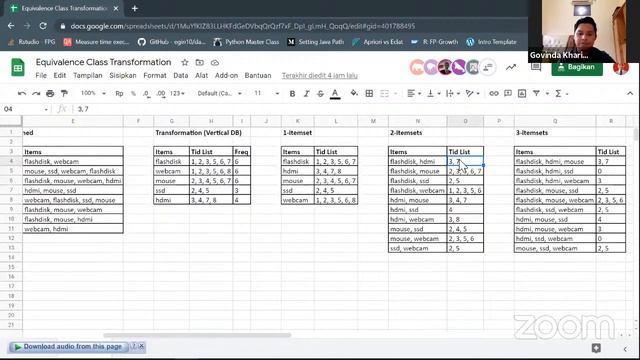Open vertical align options
This screenshot has width=640, height=360.
433,93
